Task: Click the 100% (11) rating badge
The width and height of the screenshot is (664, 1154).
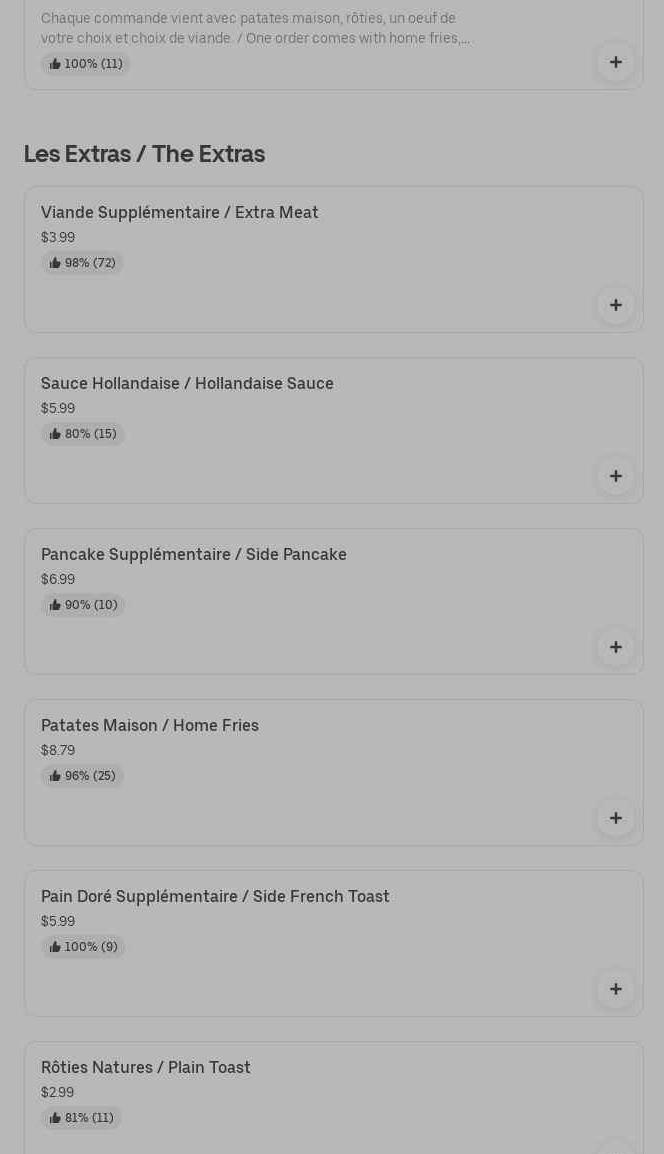Action: click(x=85, y=64)
